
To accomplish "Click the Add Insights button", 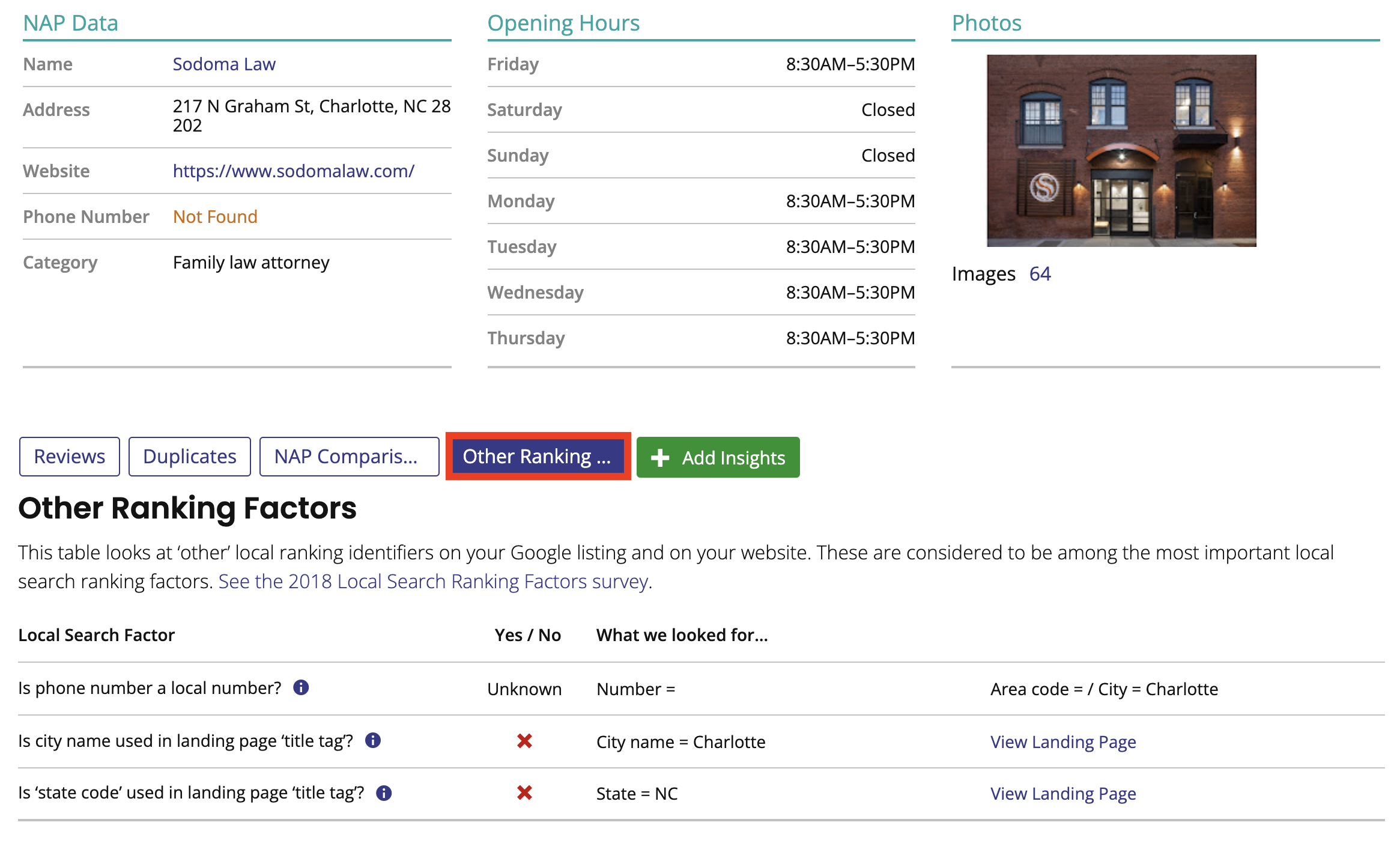I will point(718,457).
